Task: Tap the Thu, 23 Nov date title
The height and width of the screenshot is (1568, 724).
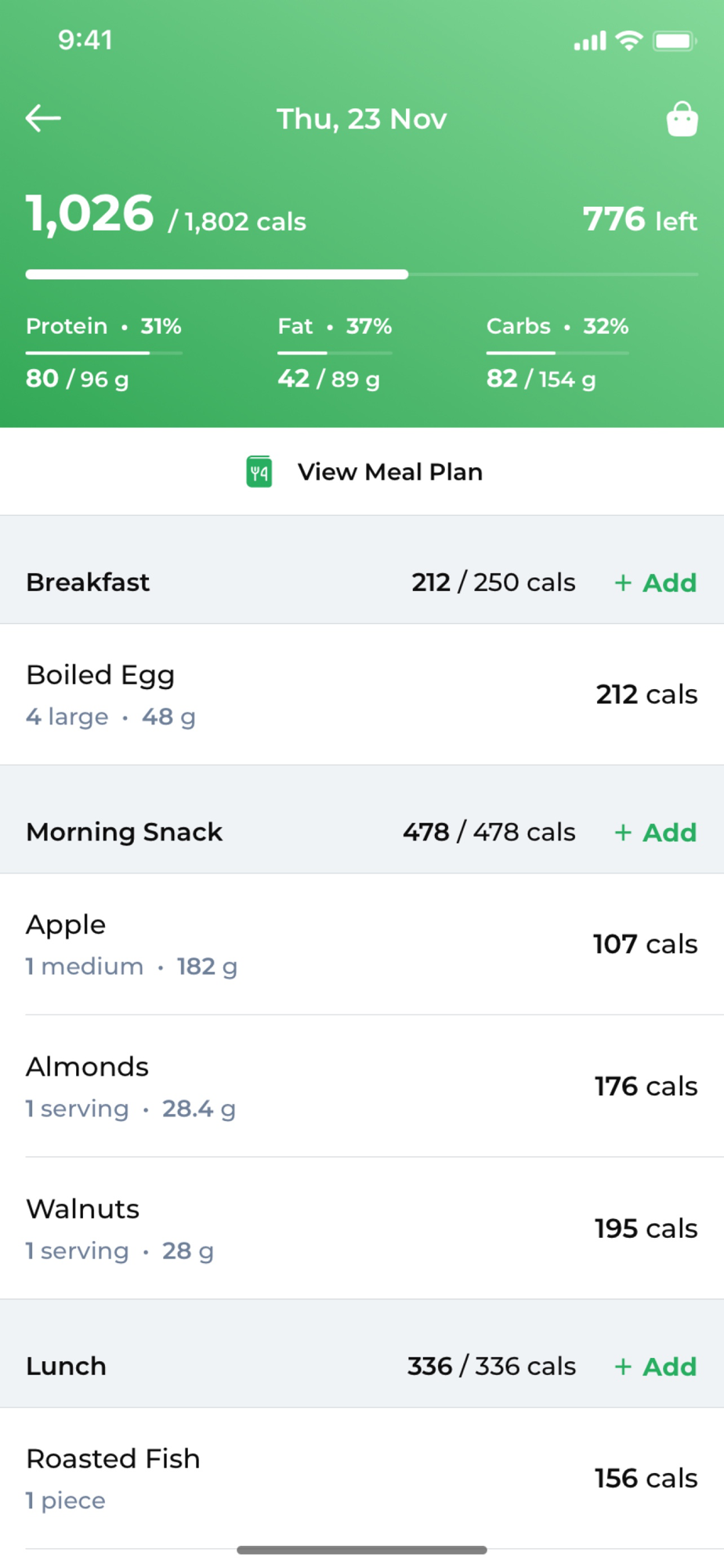Action: pos(361,119)
